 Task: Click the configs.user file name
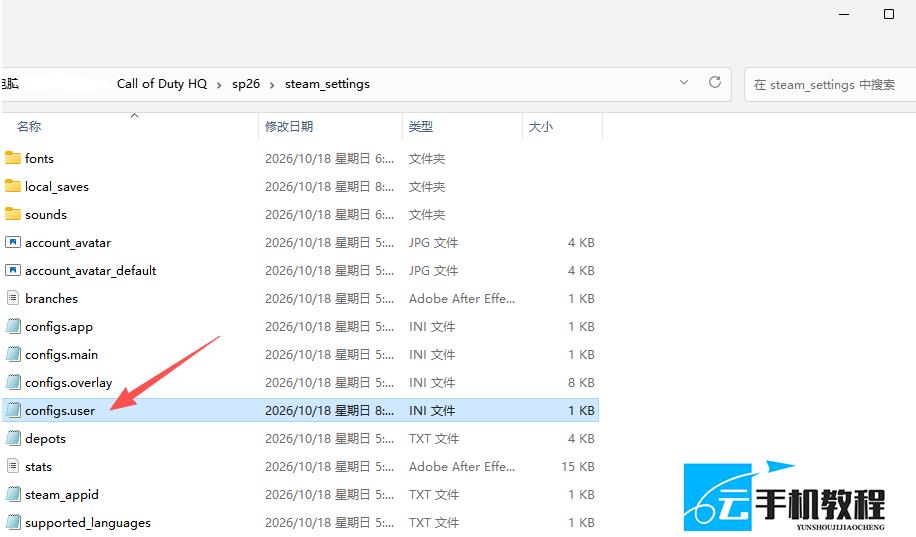[x=60, y=411]
